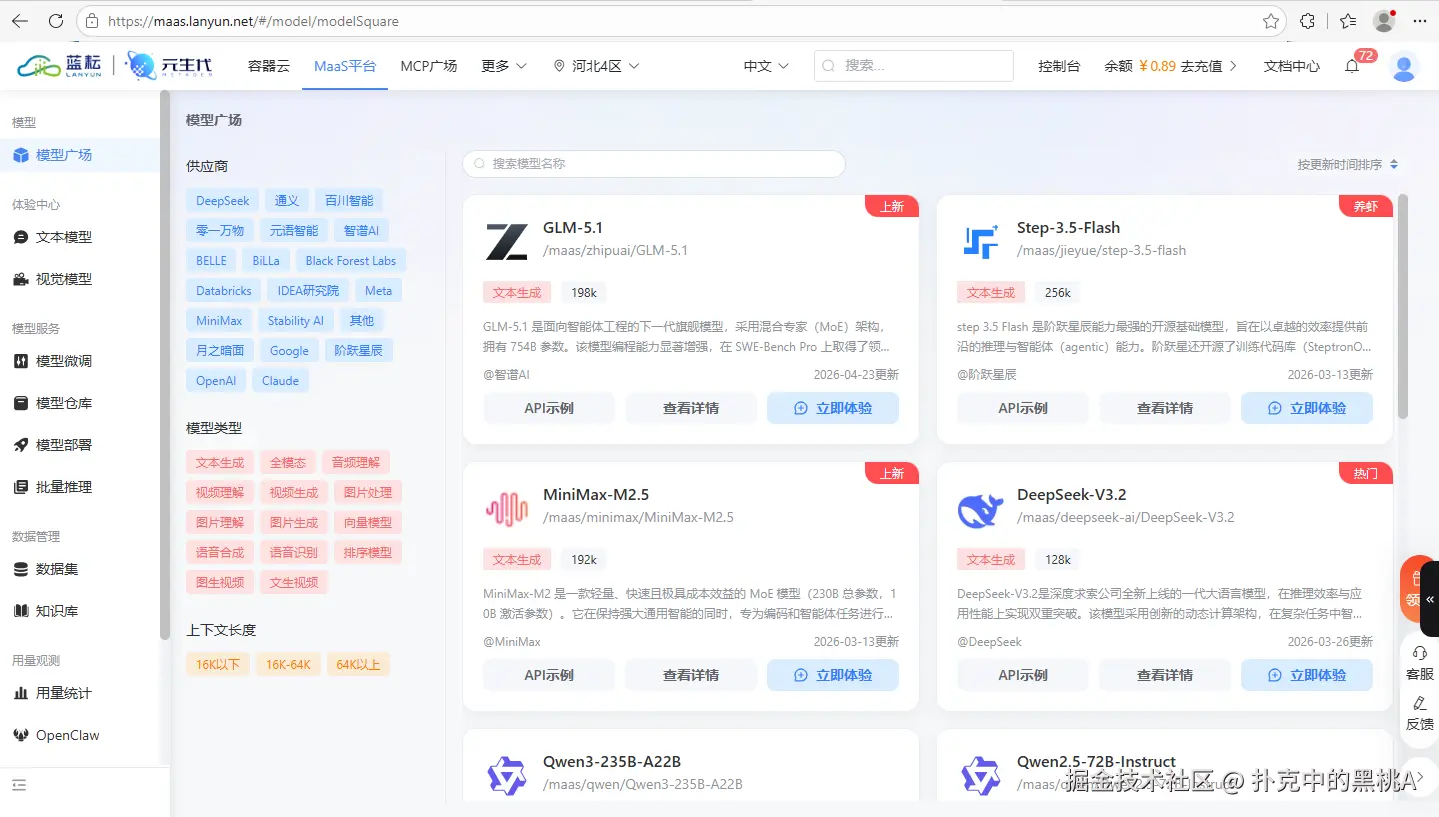Click the 数据集 database icon

coord(20,569)
